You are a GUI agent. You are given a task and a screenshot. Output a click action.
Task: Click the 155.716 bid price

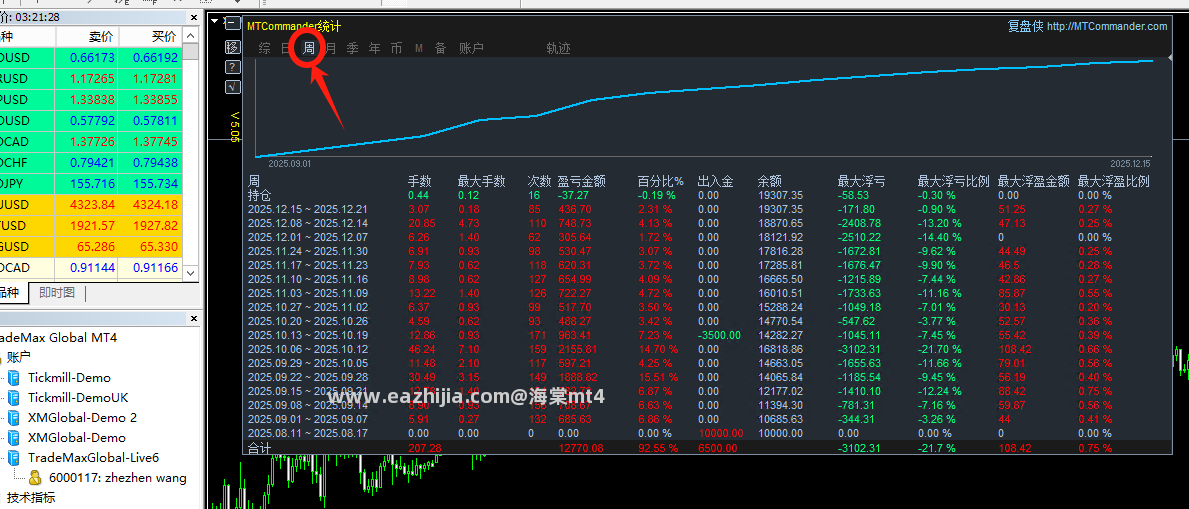pos(93,184)
